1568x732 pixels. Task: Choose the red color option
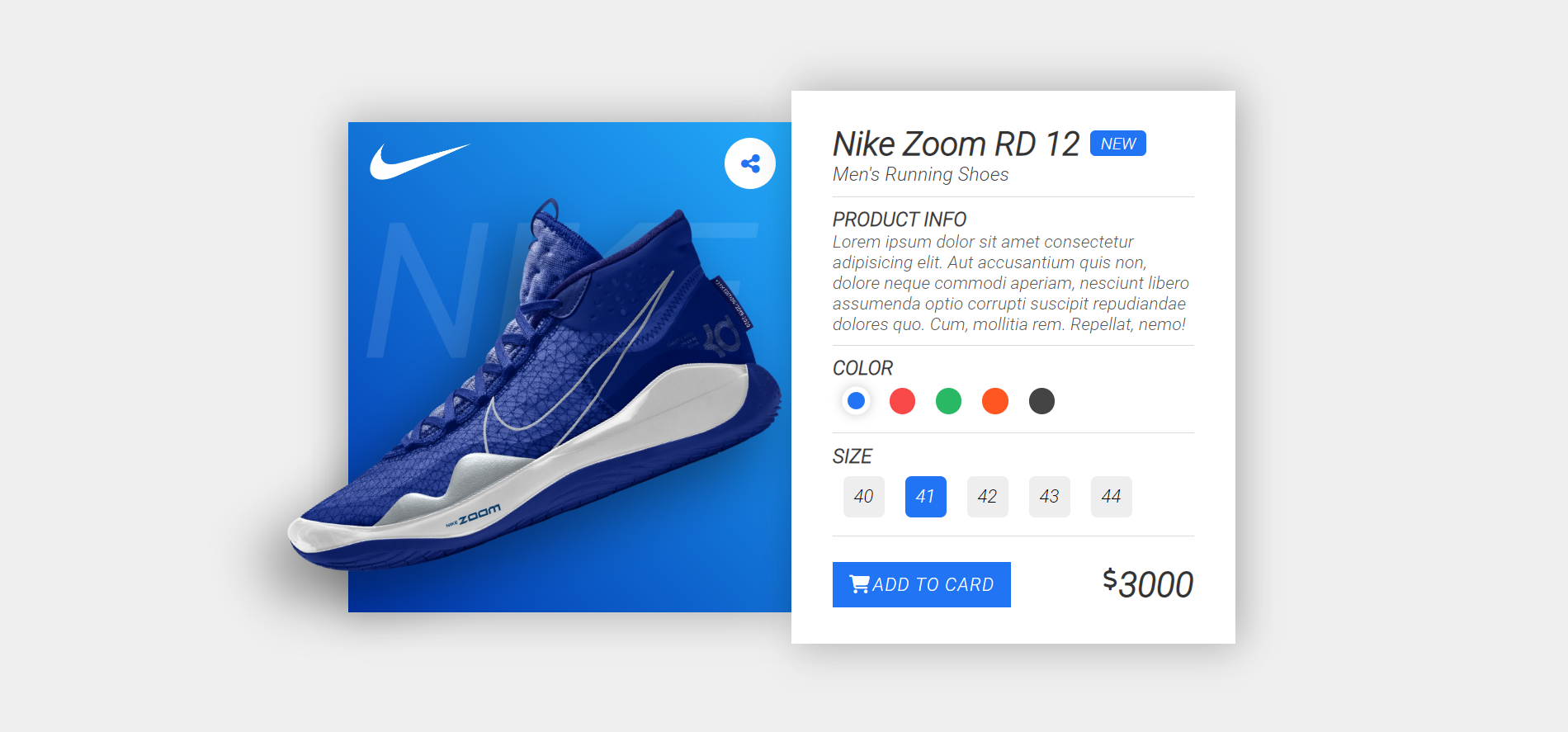coord(902,401)
